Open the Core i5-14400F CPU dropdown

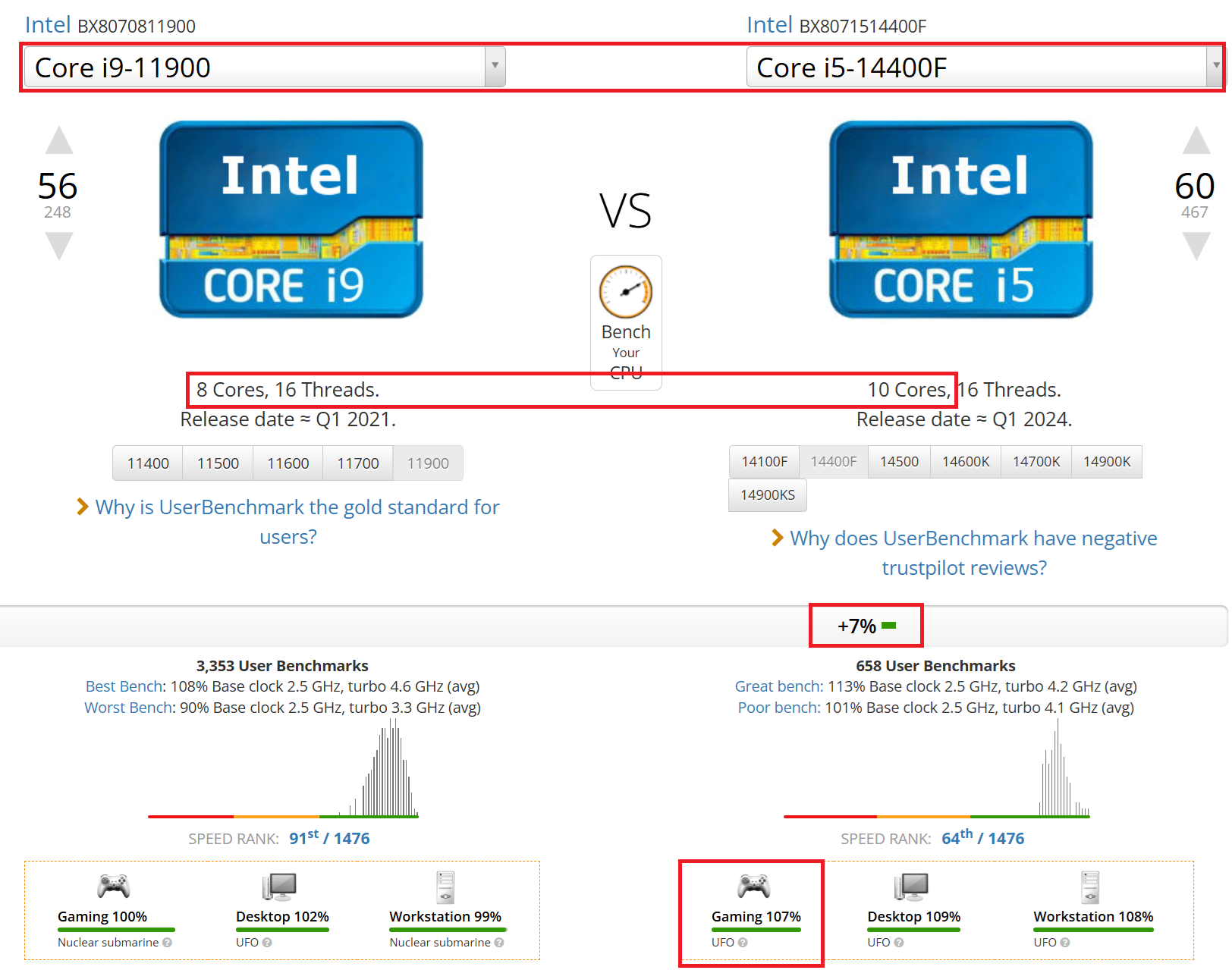[x=985, y=67]
